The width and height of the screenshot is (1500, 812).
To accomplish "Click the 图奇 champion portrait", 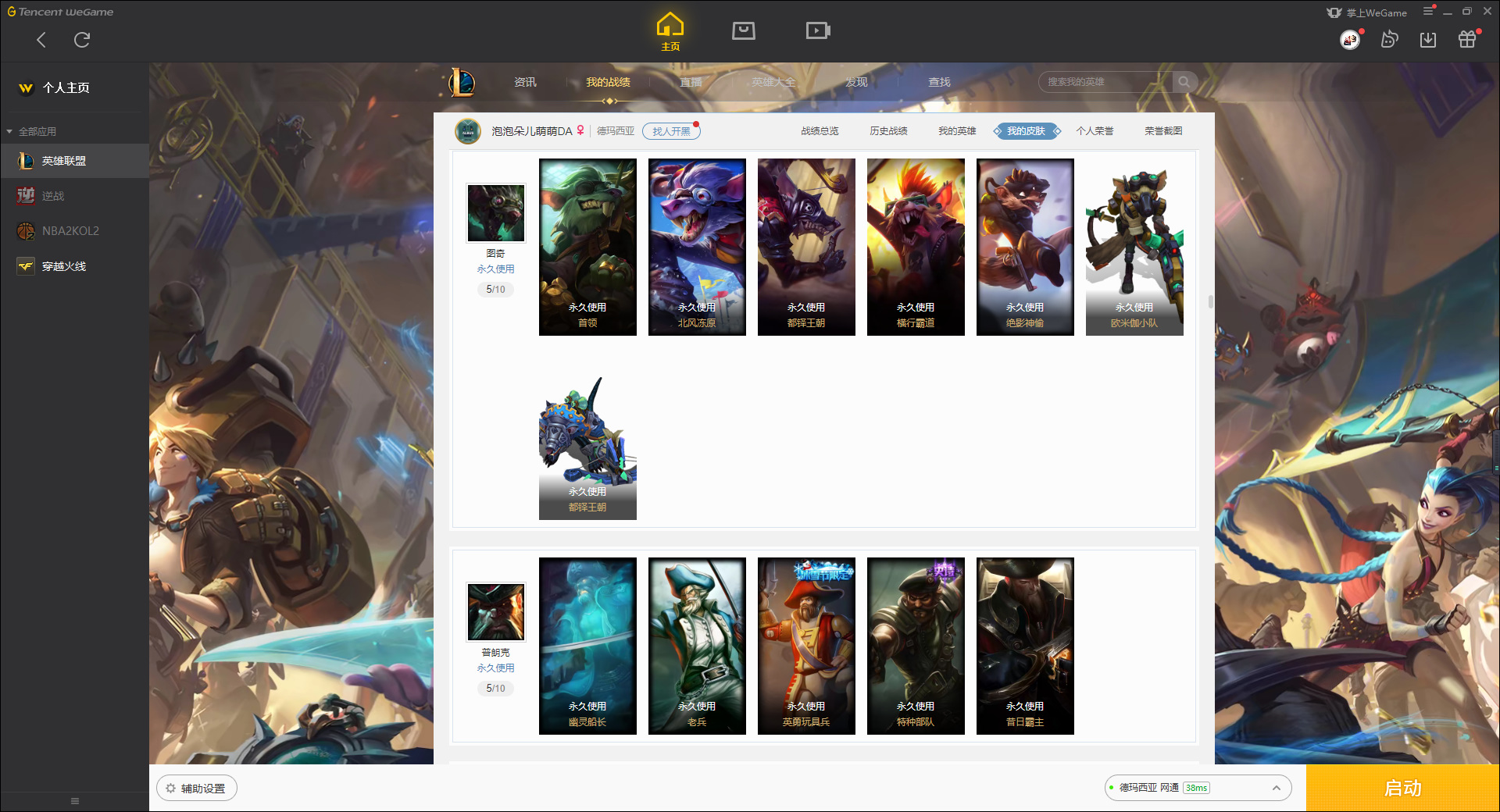I will (x=496, y=213).
